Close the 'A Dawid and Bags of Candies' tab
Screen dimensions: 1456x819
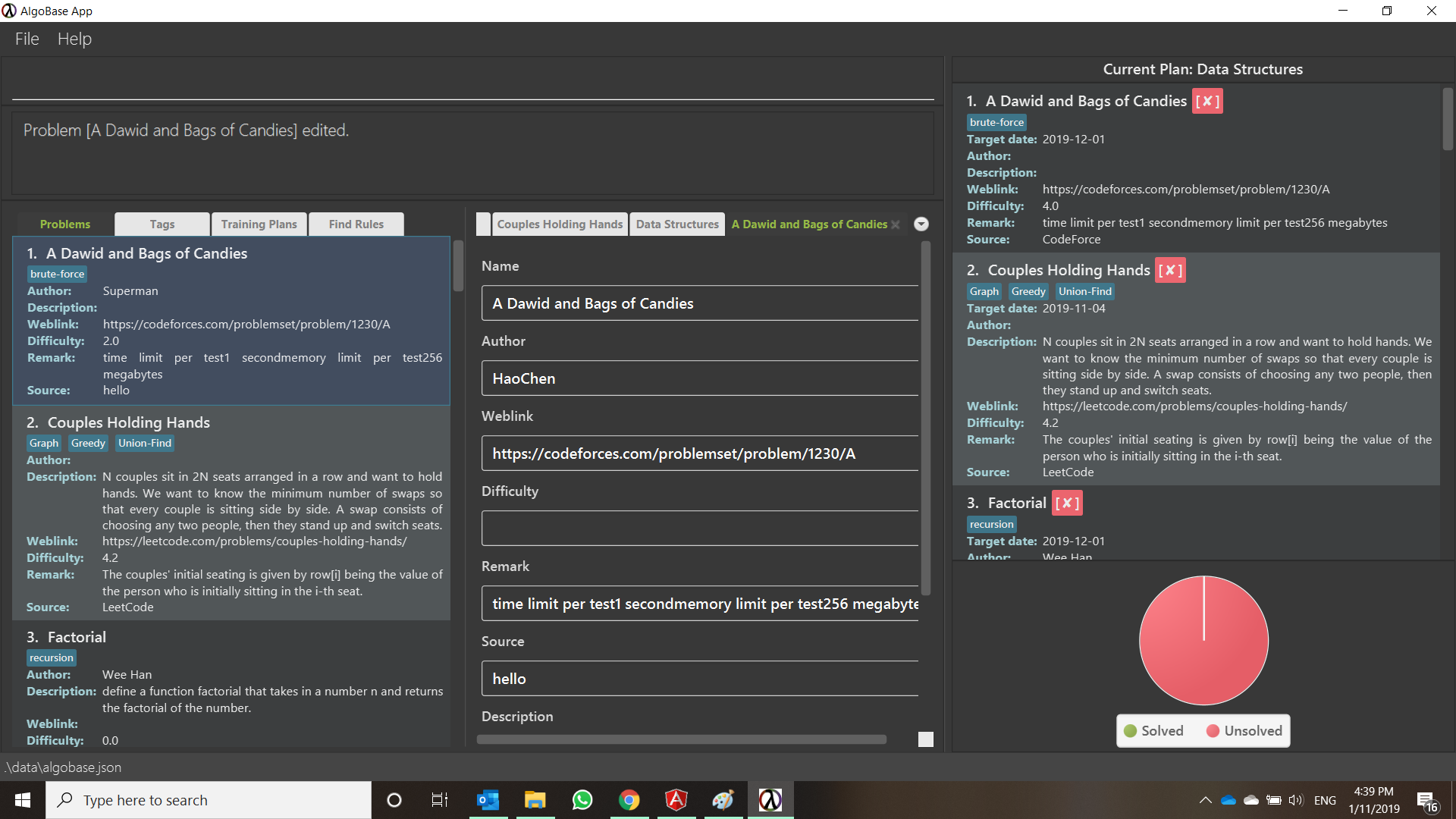[896, 224]
